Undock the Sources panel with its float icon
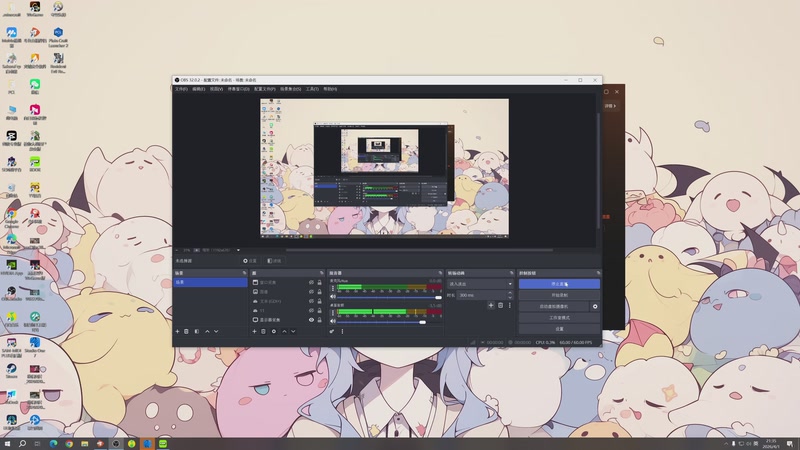The width and height of the screenshot is (800, 450). (321, 273)
